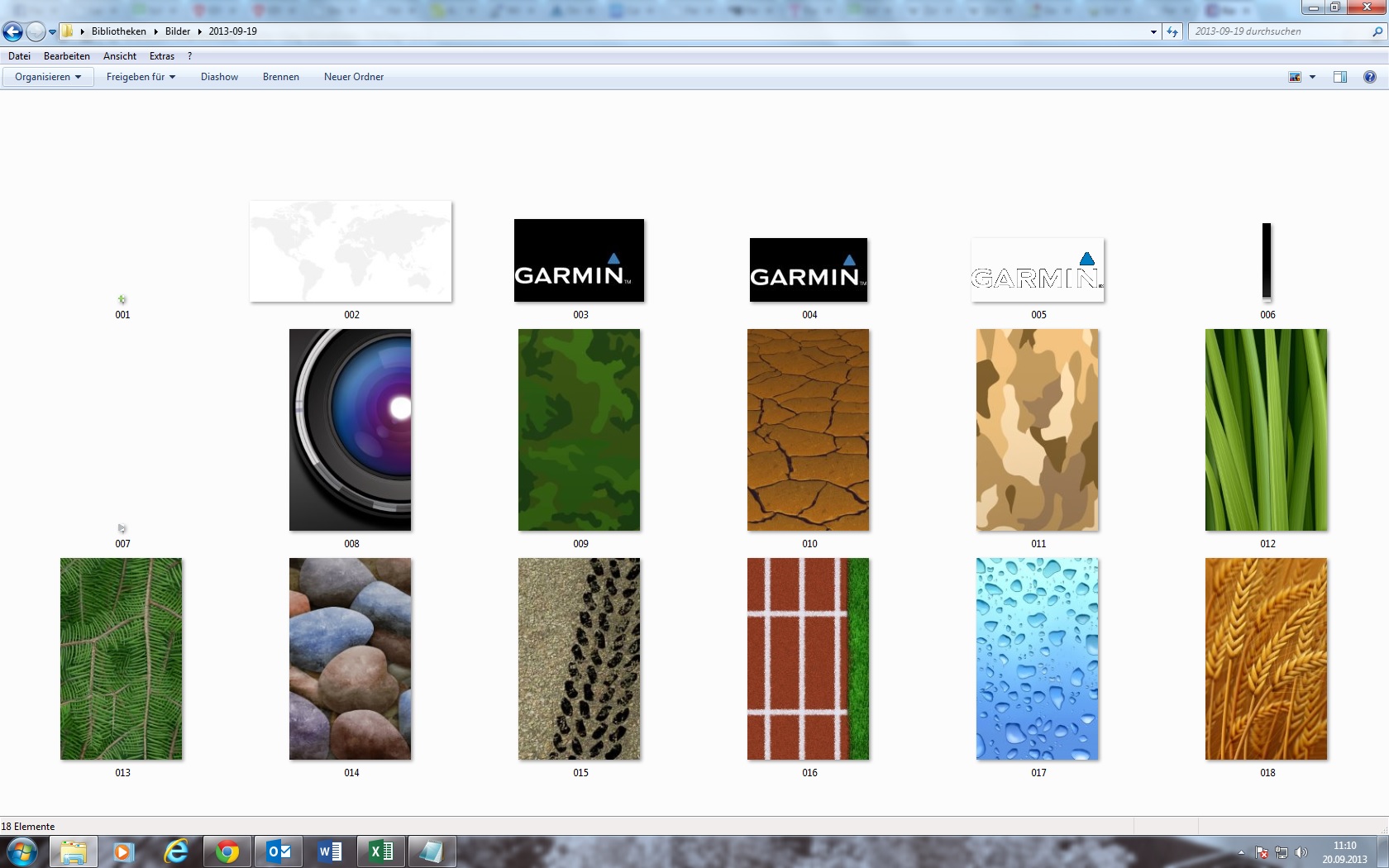Select black bar thumbnail 006

[x=1267, y=260]
